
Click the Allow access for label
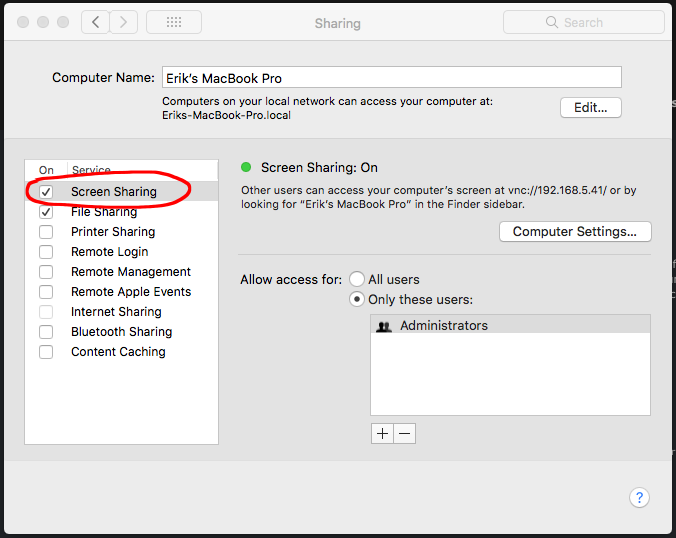(291, 279)
